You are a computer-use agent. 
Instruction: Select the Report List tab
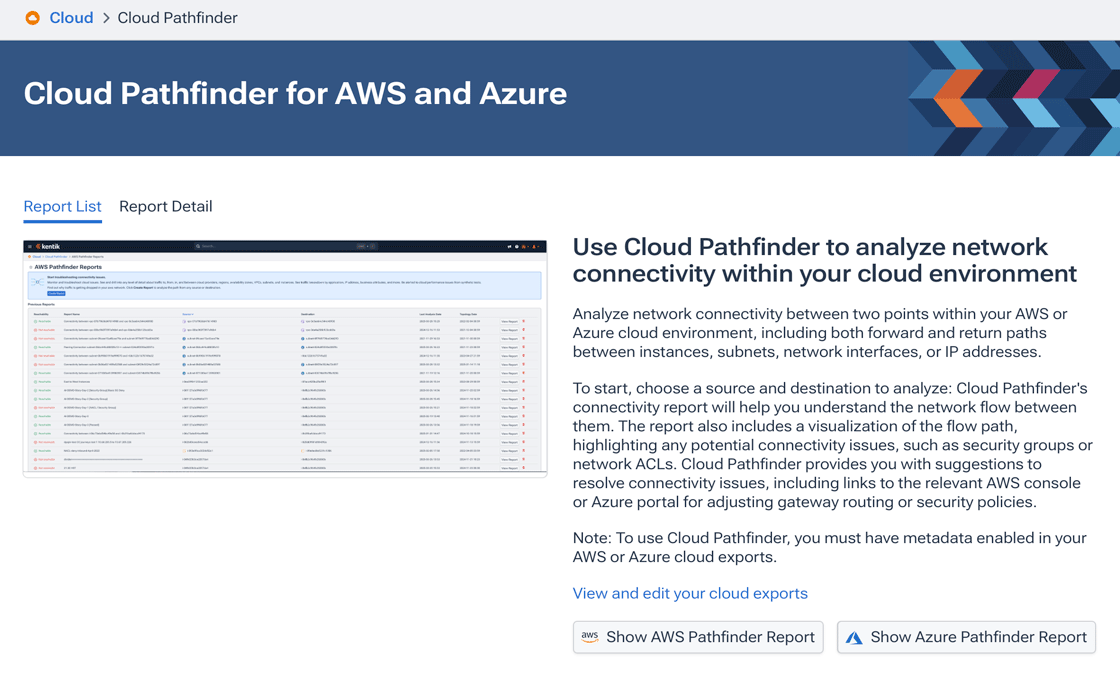pyautogui.click(x=62, y=206)
